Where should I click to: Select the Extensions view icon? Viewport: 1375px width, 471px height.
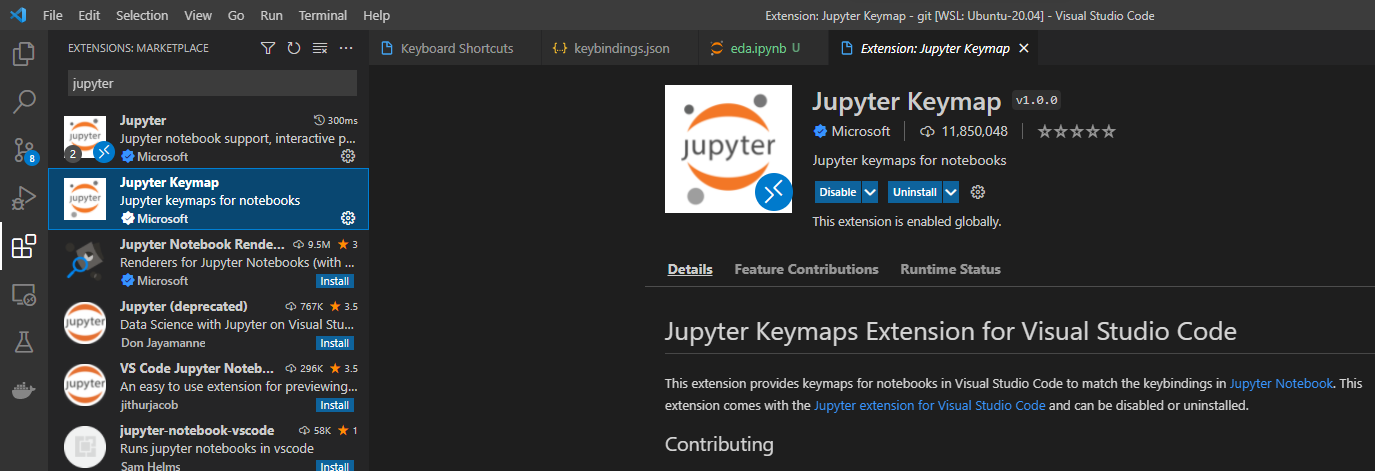click(24, 246)
